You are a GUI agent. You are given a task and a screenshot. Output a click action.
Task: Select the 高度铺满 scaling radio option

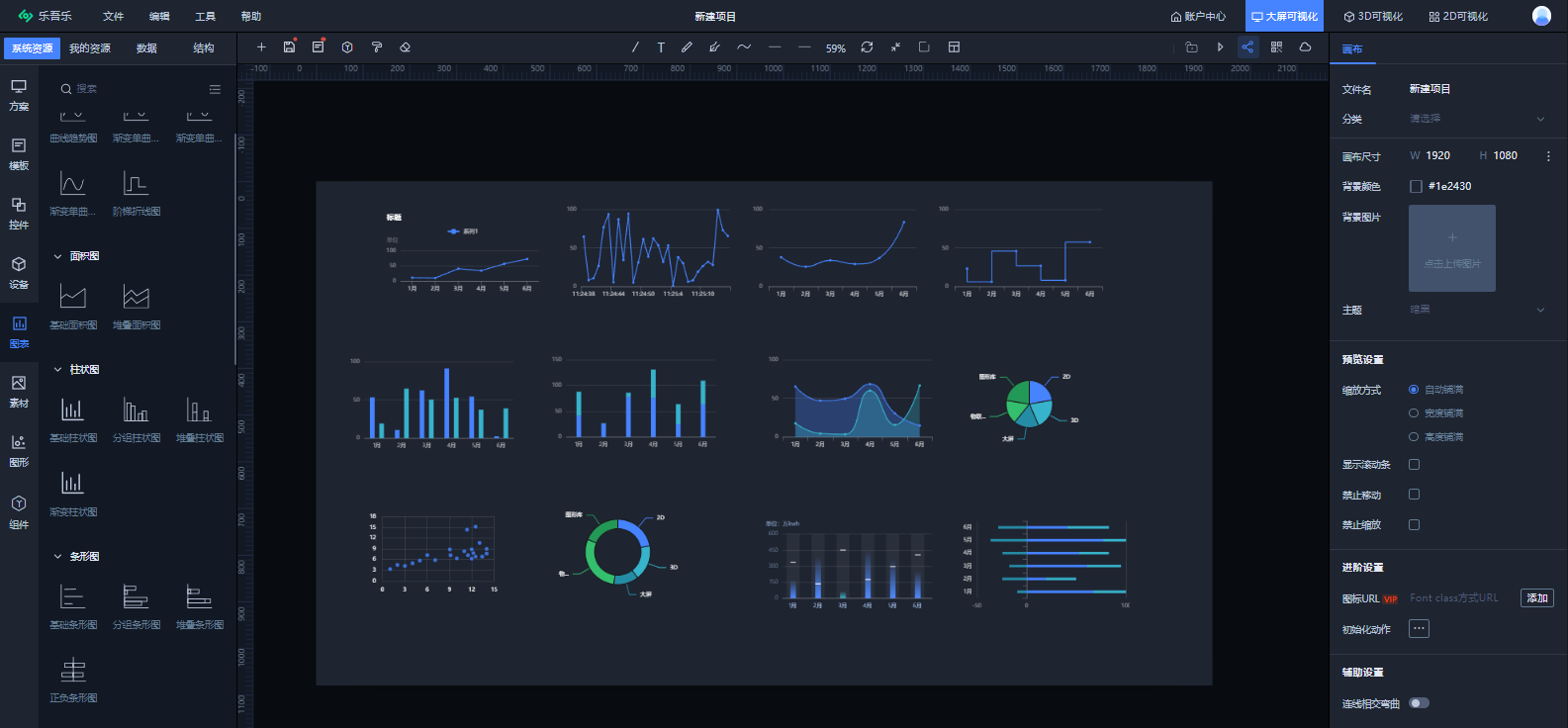coord(1414,437)
